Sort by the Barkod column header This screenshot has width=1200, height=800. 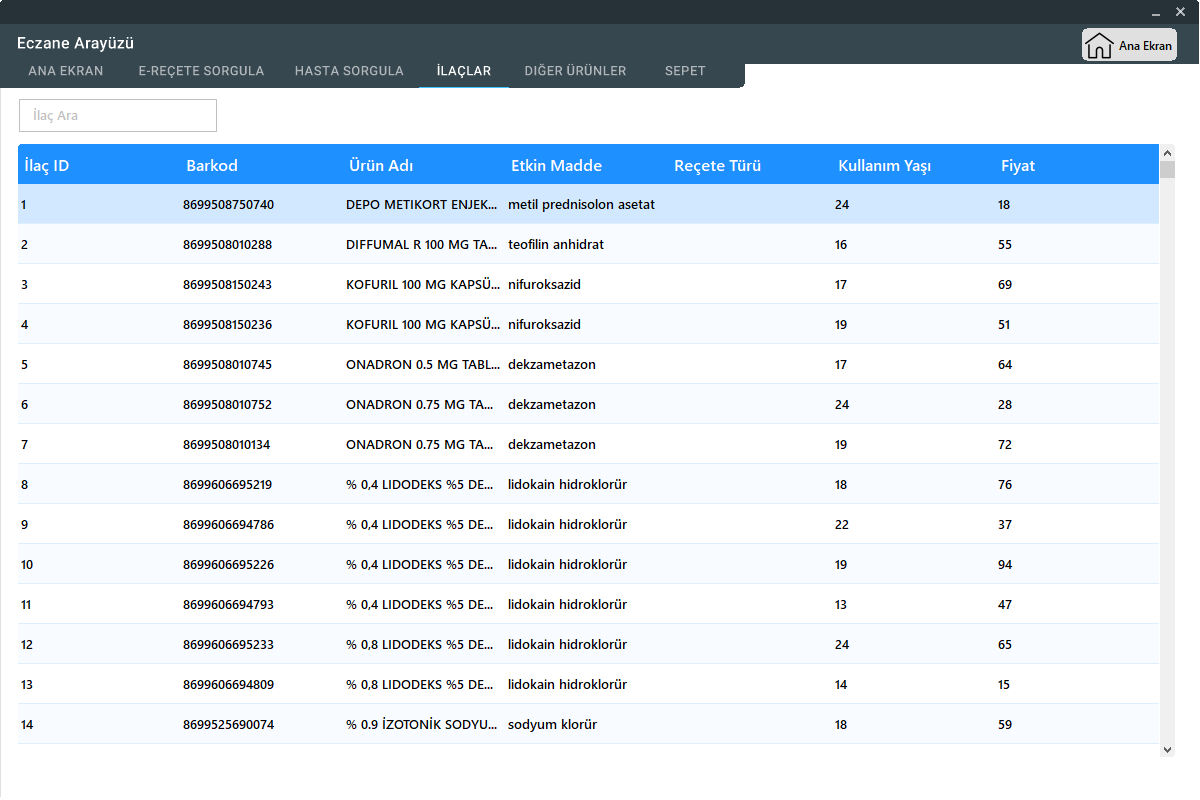click(212, 166)
